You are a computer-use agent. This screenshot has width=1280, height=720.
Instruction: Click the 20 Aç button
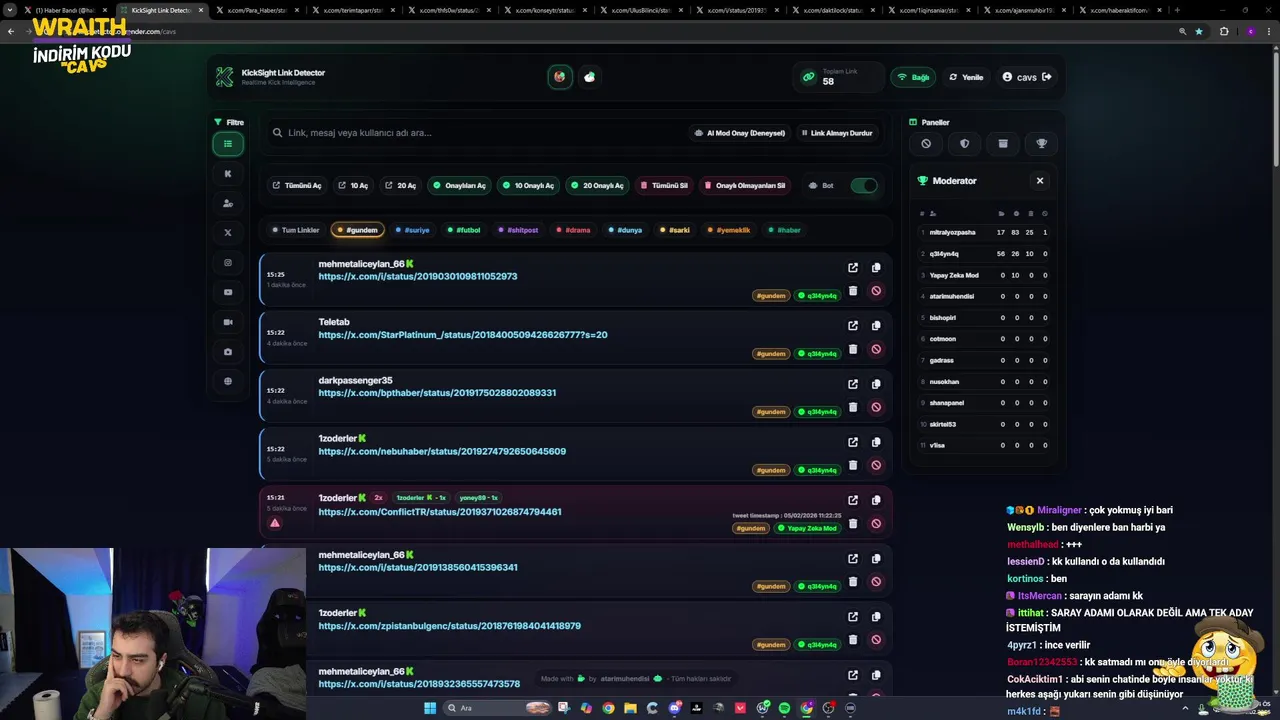click(x=400, y=185)
